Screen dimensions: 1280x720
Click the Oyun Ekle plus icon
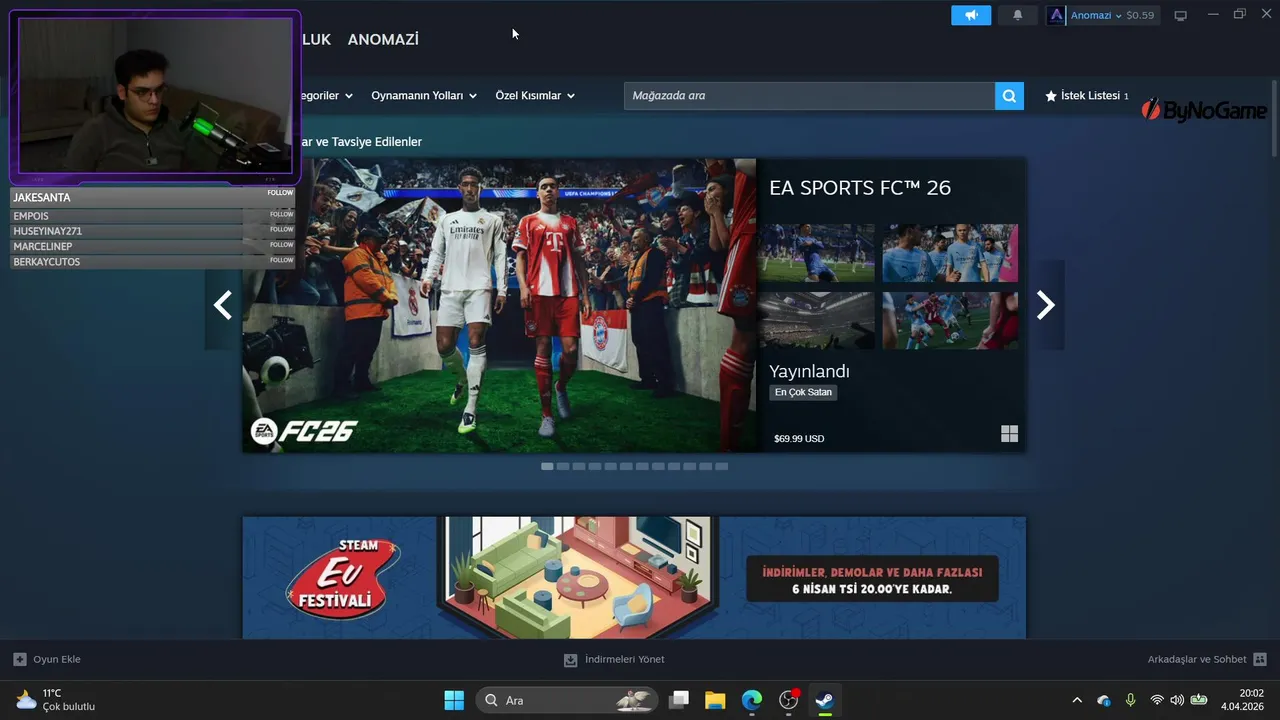20,659
